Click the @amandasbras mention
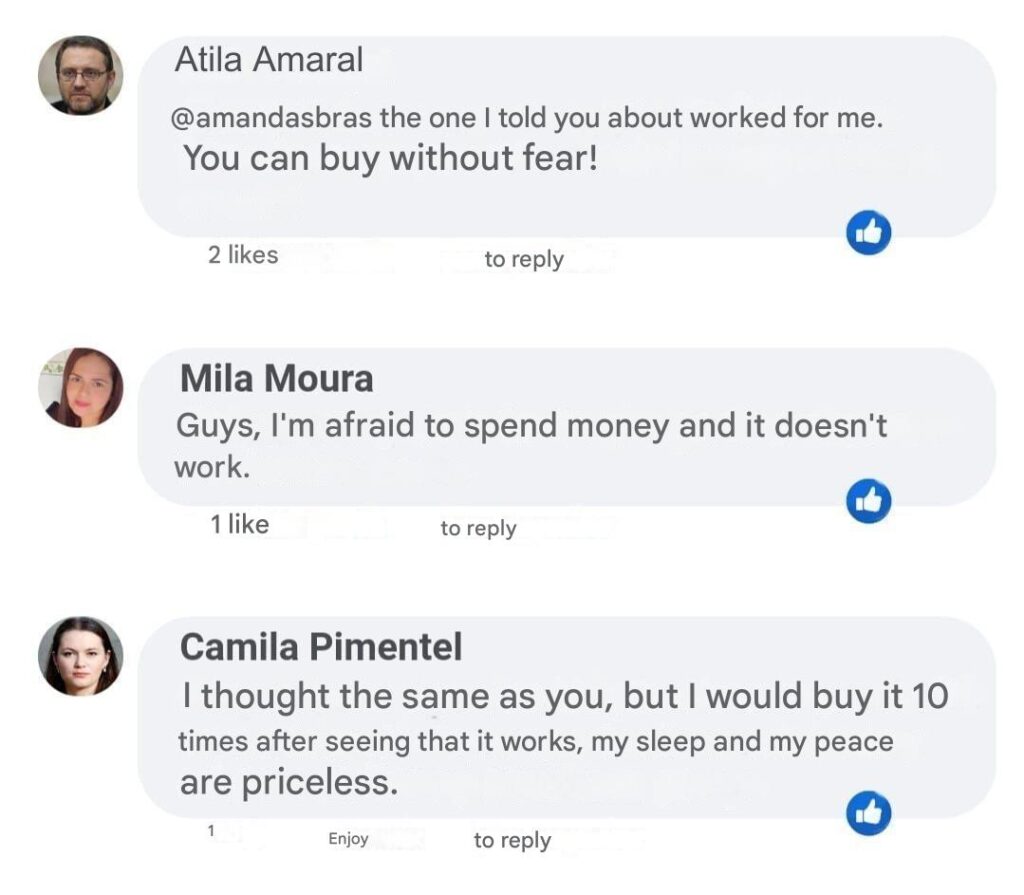 coord(272,117)
